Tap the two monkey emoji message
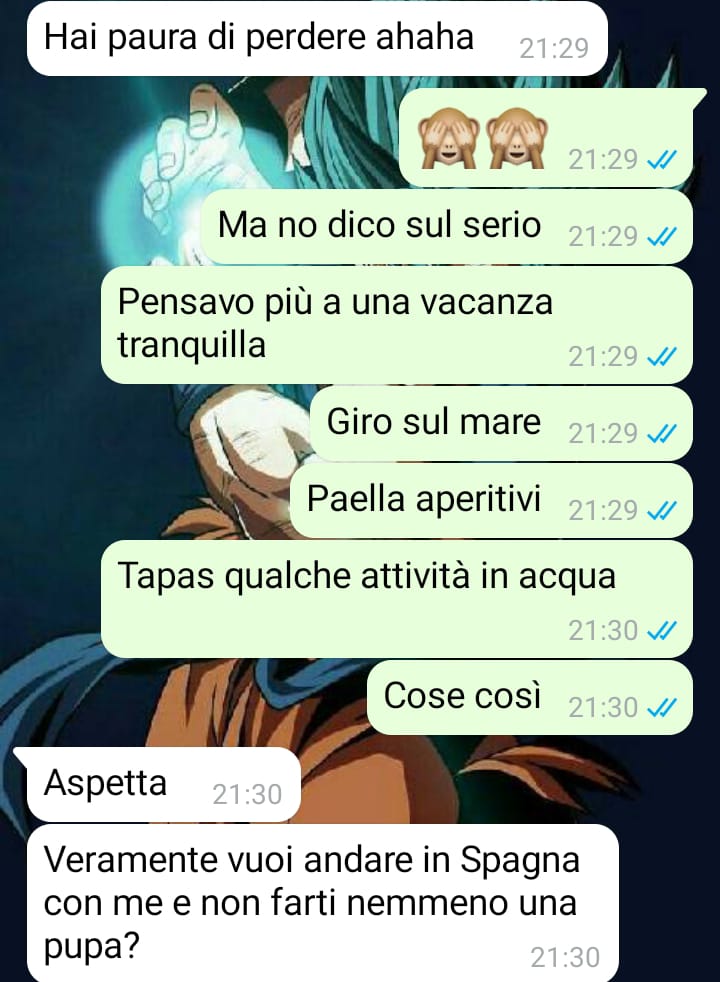 546,137
